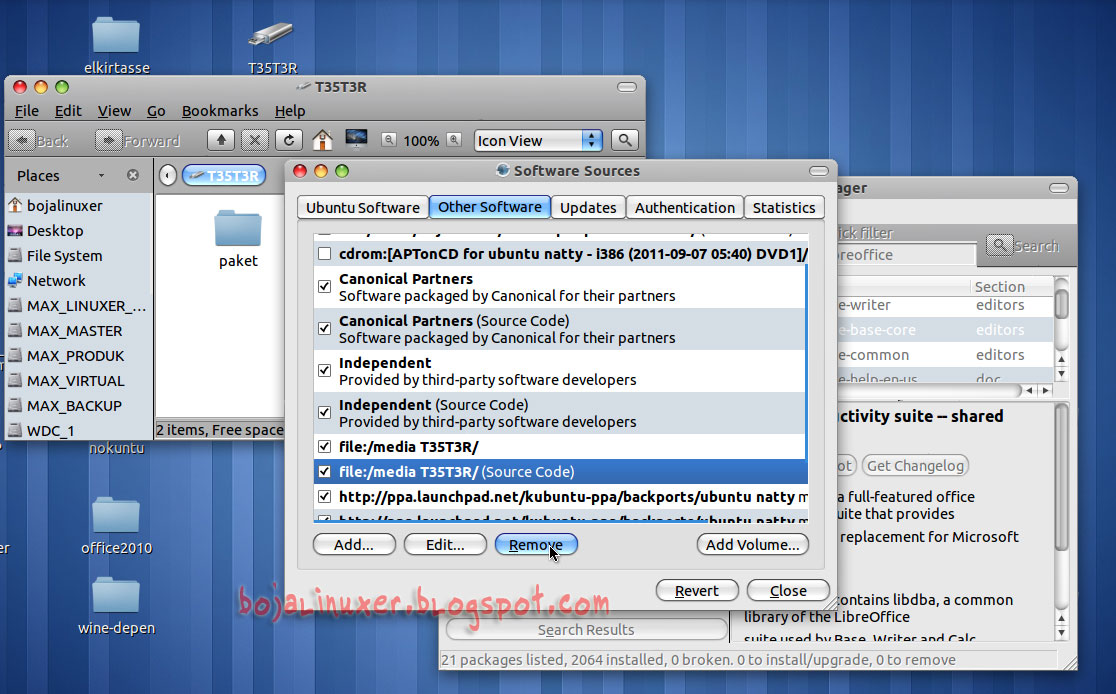This screenshot has height=694, width=1116.
Task: Go up to parent folder using up arrow
Action: 221,140
